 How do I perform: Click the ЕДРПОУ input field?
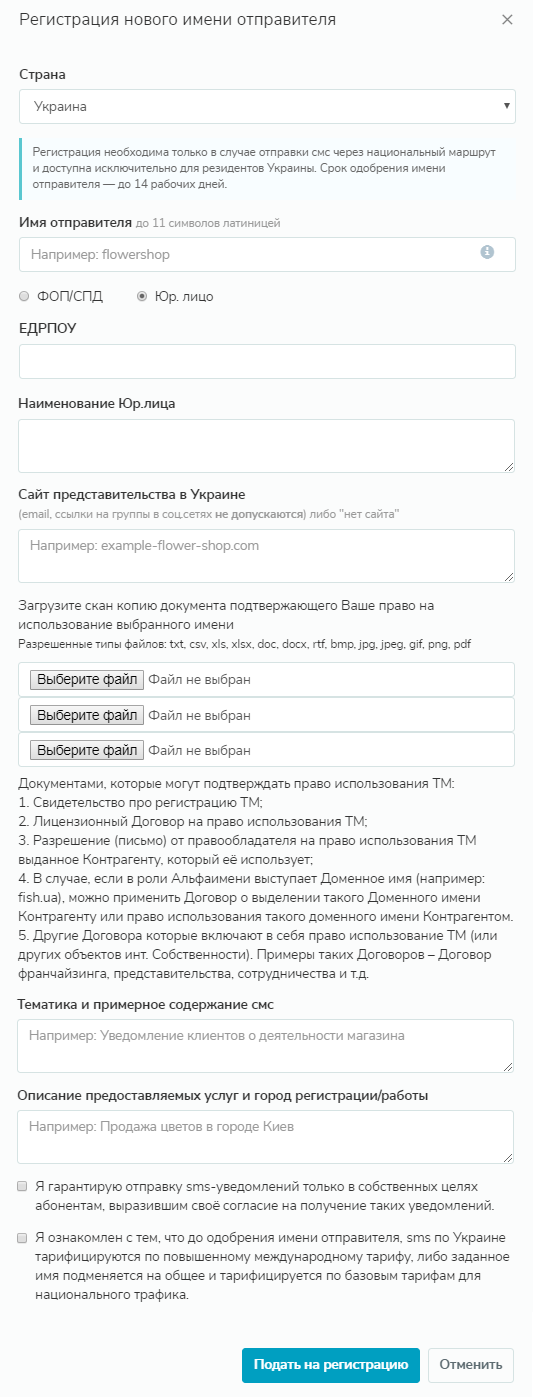pos(267,361)
